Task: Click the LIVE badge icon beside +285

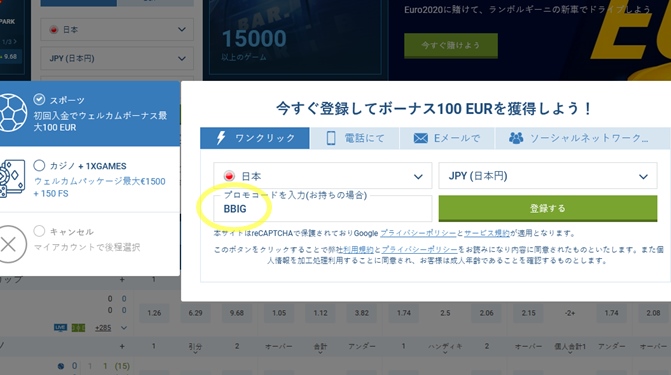Action: click(60, 327)
